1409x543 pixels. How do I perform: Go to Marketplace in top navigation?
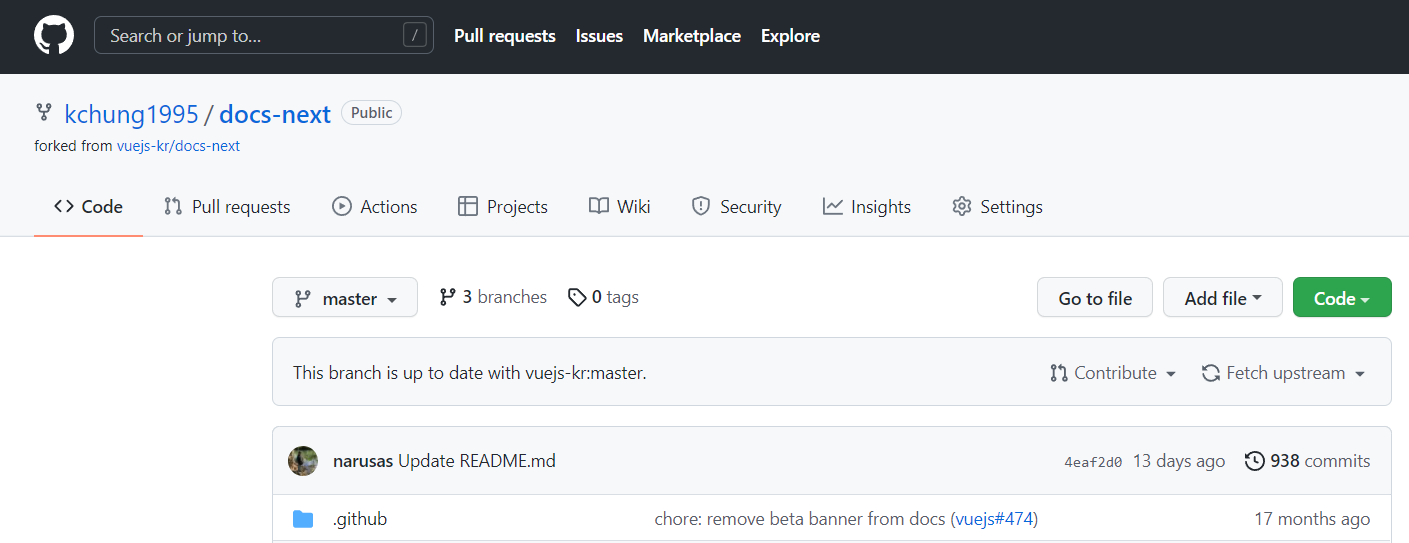[692, 36]
